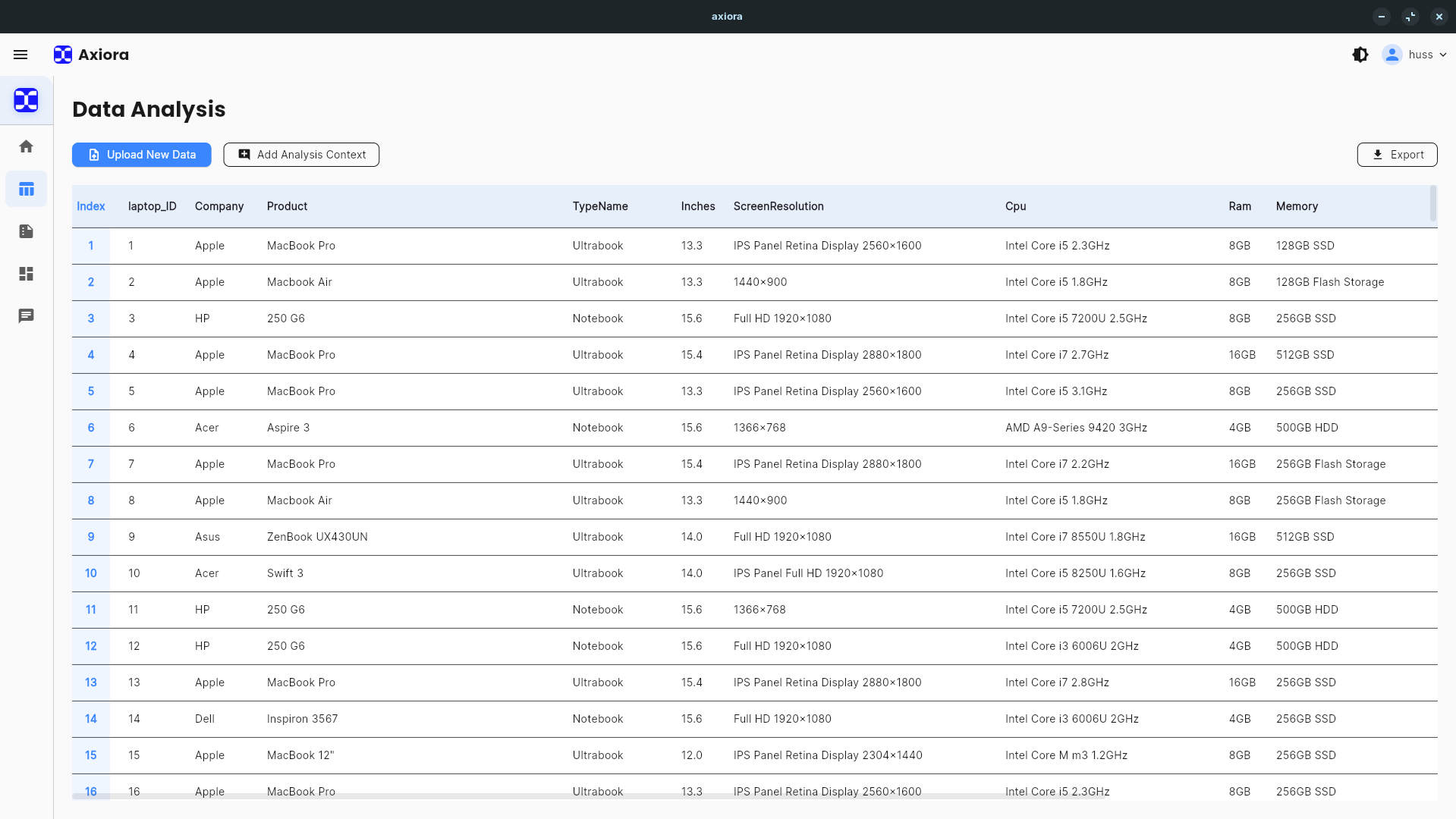The width and height of the screenshot is (1456, 819).
Task: Open the hamburger navigation menu
Action: (x=20, y=55)
